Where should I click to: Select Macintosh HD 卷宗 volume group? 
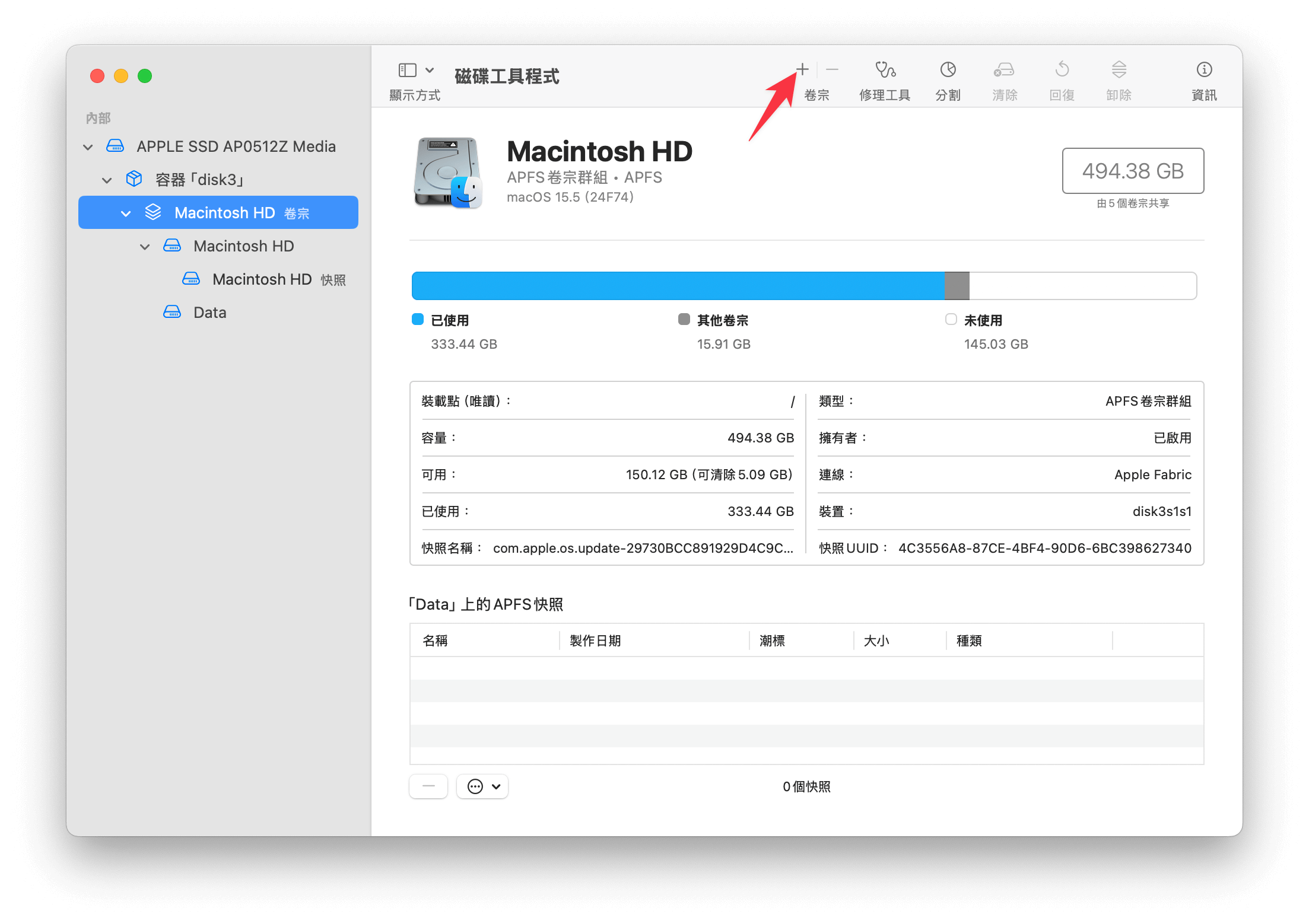[x=218, y=212]
